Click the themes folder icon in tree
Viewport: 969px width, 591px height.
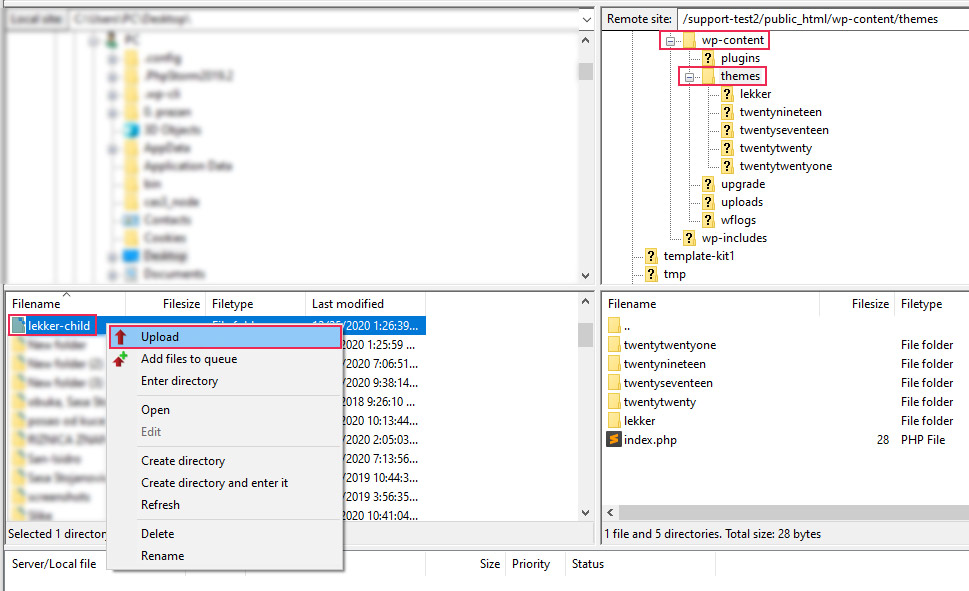[x=708, y=76]
